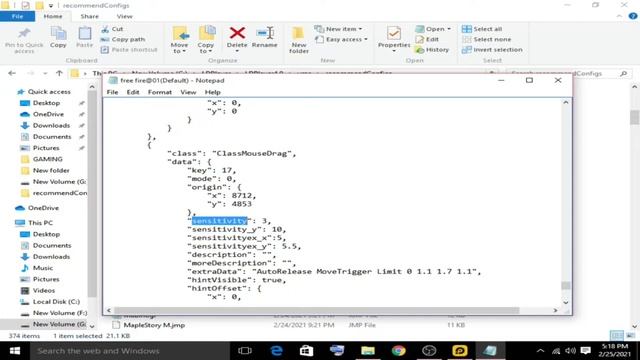Image resolution: width=640 pixels, height=360 pixels.
Task: Open the Open dropdown in ribbon
Action: tap(433, 29)
